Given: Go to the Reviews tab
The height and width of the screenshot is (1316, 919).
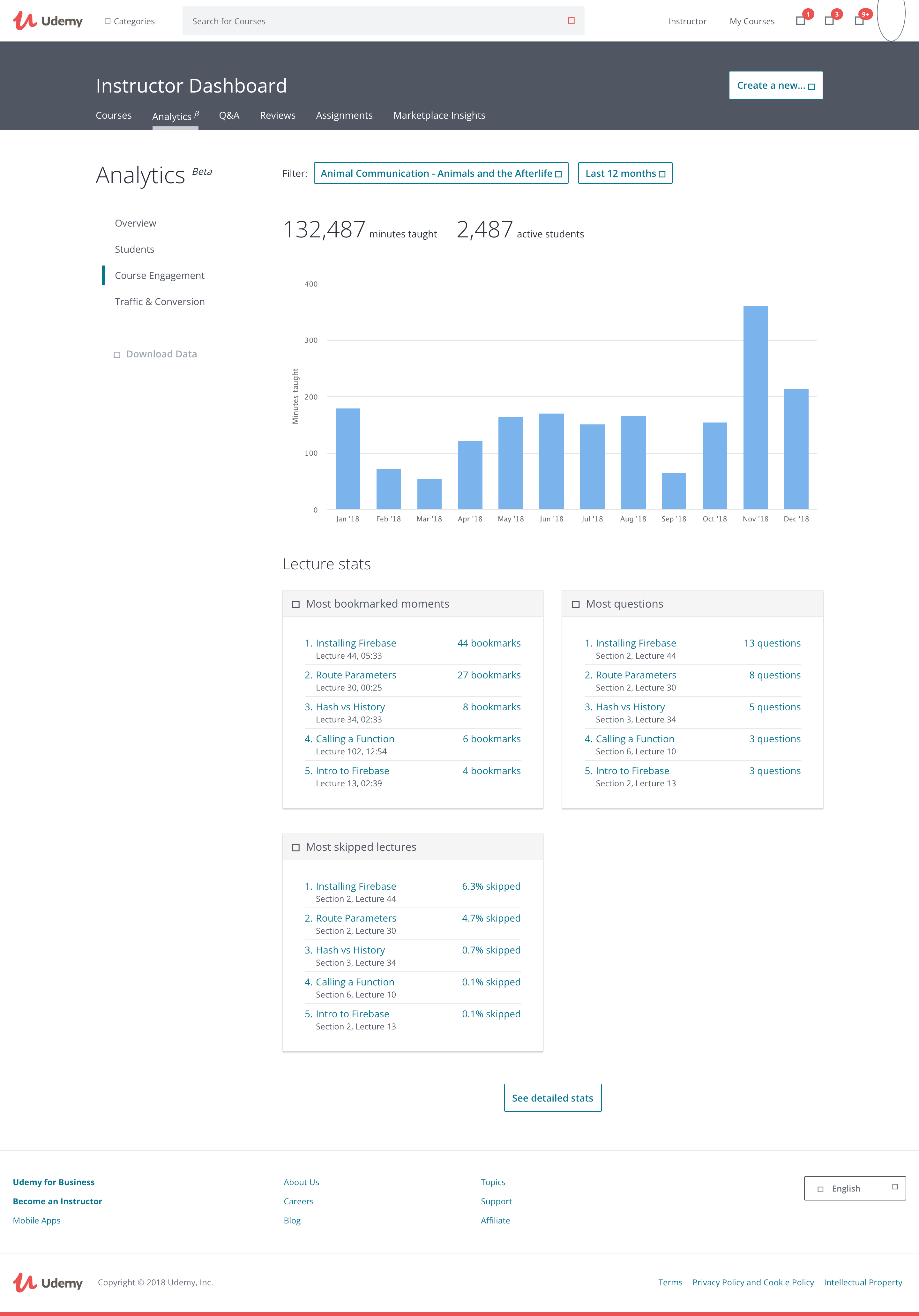Looking at the screenshot, I should (278, 115).
